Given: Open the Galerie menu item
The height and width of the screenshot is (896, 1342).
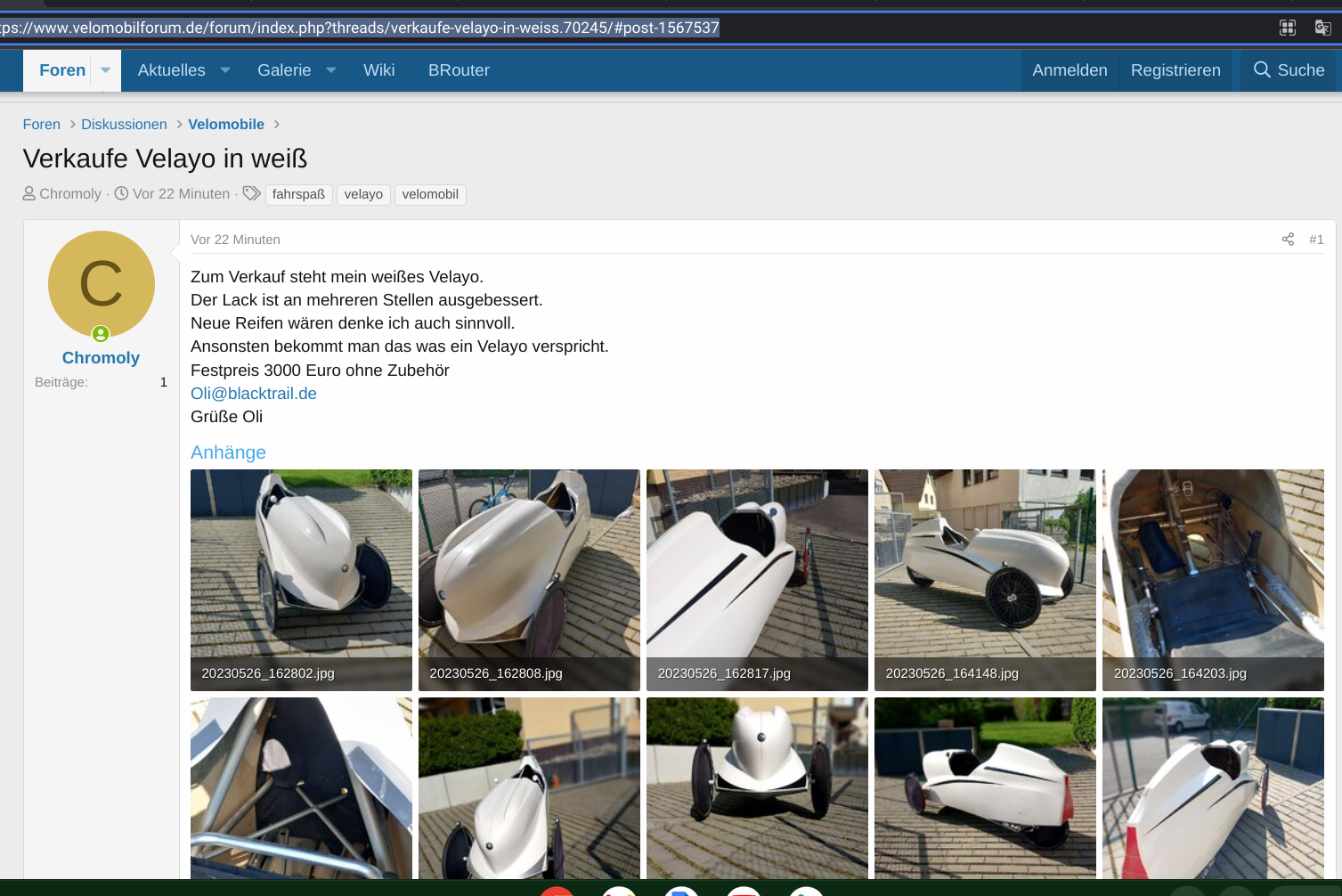Looking at the screenshot, I should pyautogui.click(x=284, y=70).
